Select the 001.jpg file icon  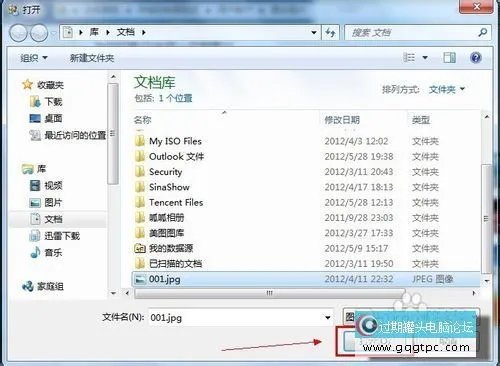tap(140, 279)
